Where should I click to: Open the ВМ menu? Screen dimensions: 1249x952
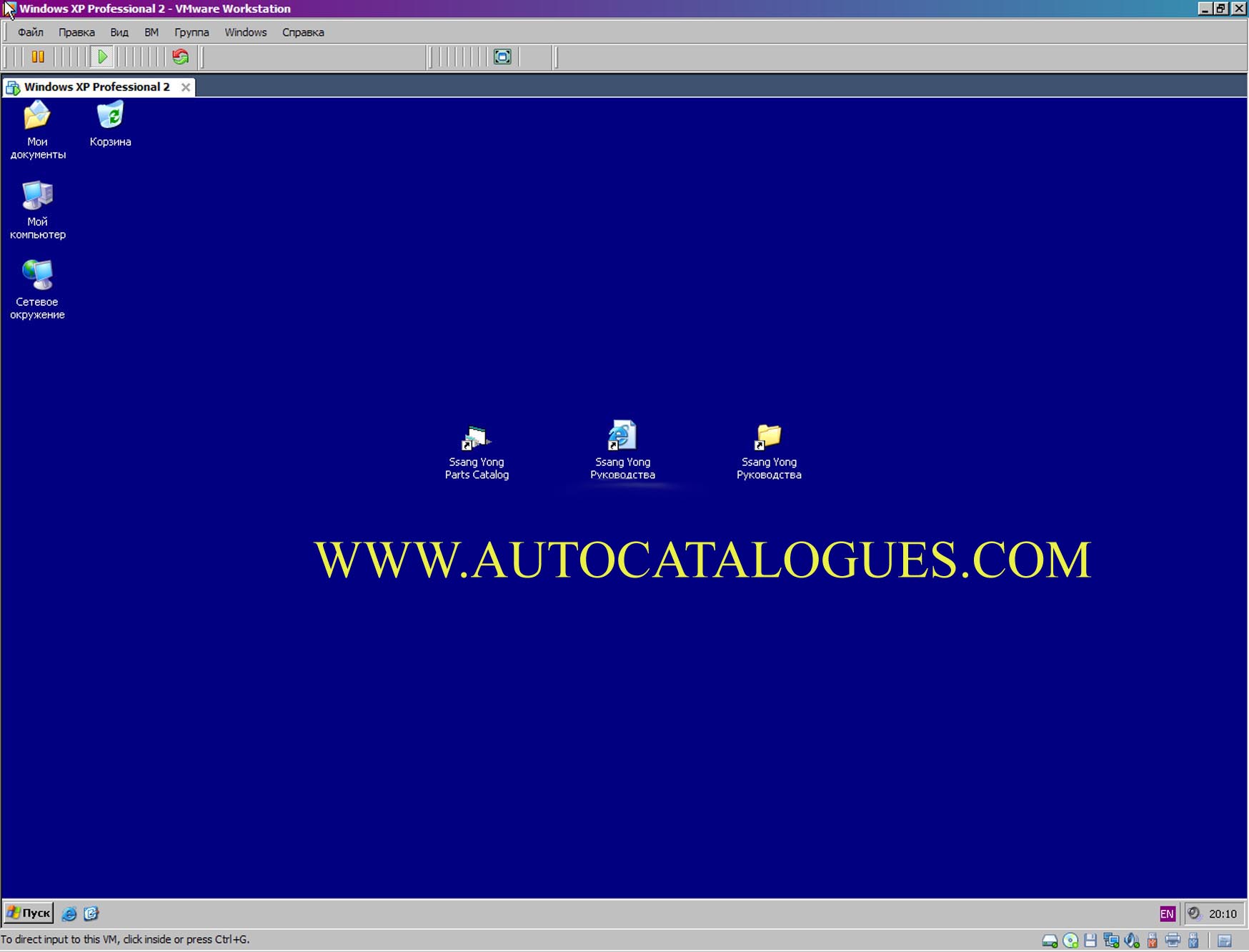click(x=151, y=32)
